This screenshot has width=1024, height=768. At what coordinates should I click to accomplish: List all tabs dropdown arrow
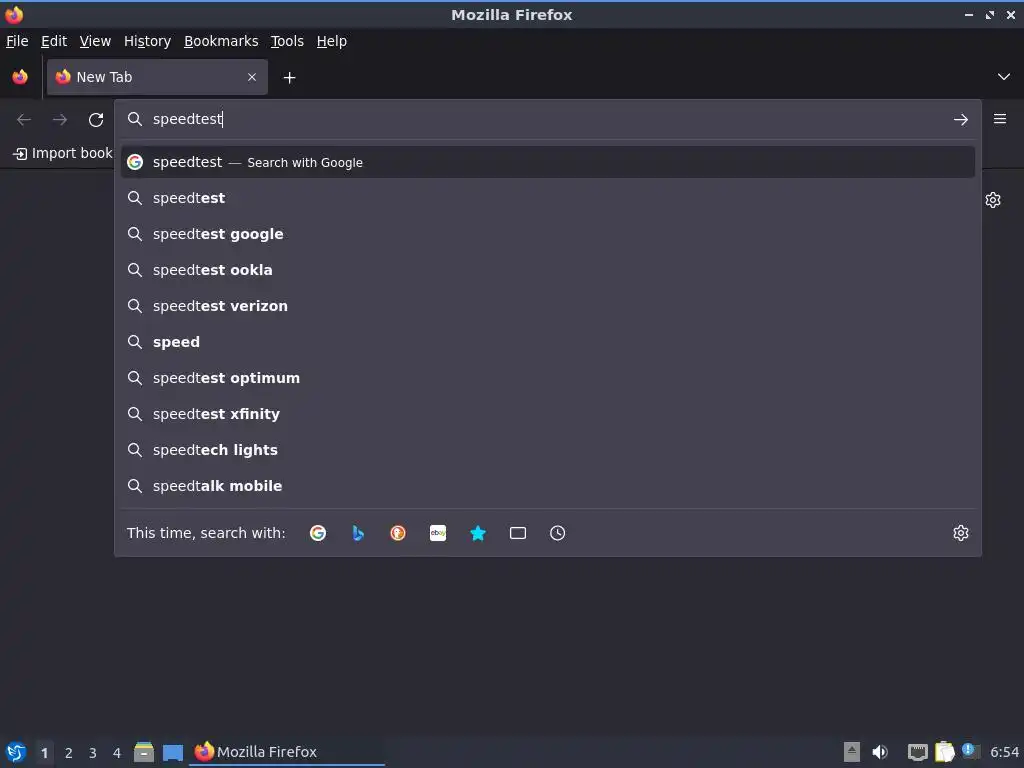(1004, 77)
